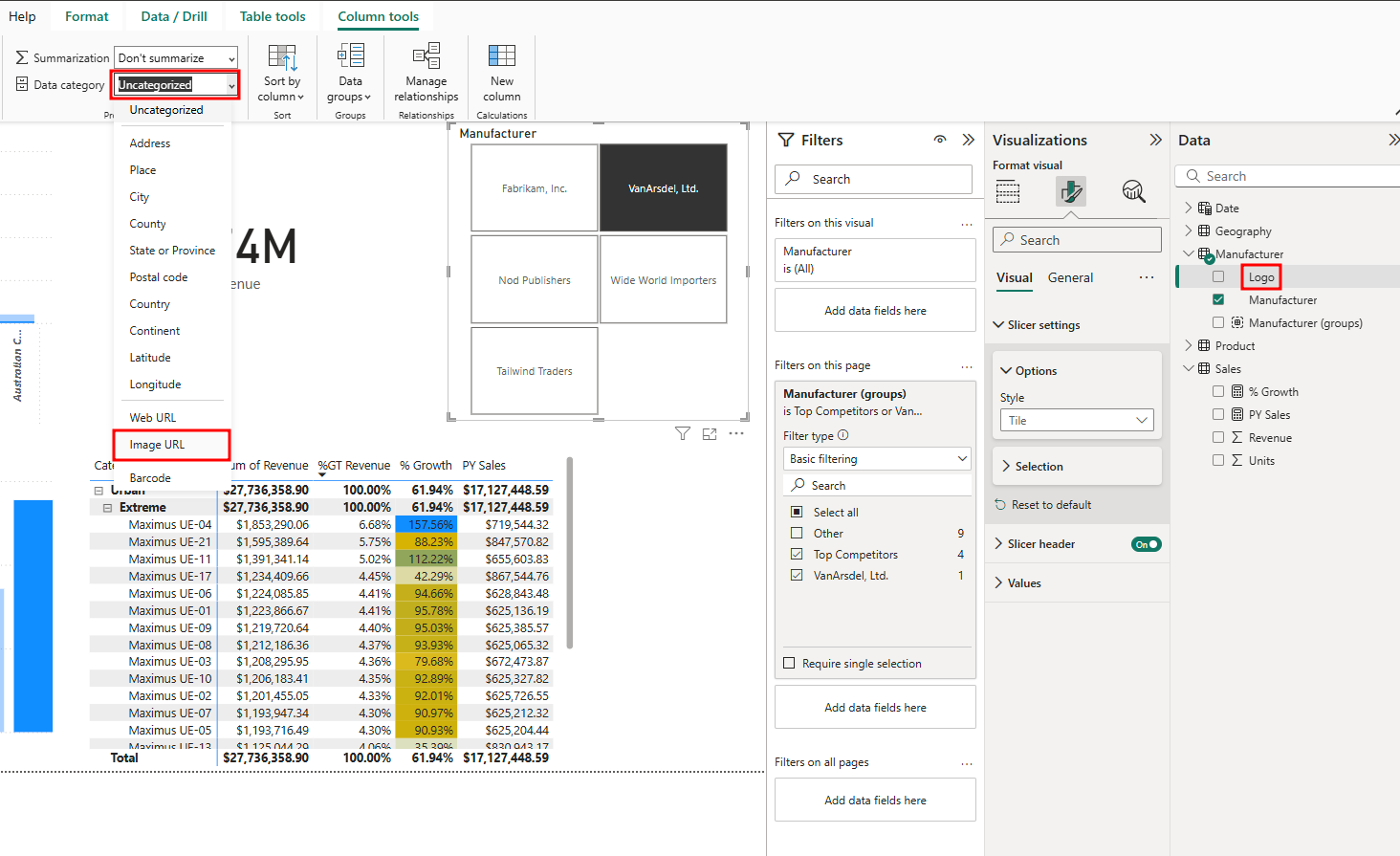Viewport: 1400px width, 856px height.
Task: Open the Help ribbon tab
Action: coord(22,16)
